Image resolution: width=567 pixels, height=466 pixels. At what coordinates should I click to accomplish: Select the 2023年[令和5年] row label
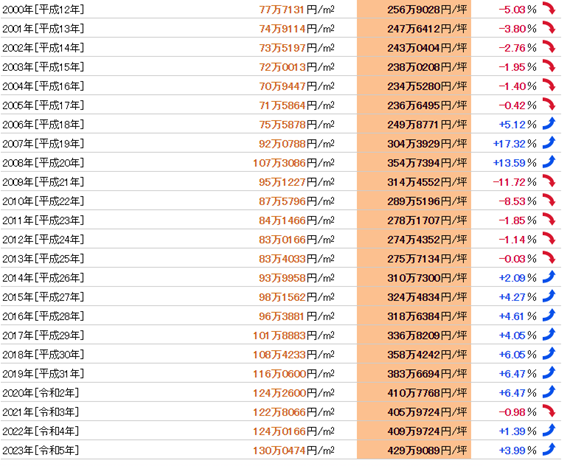pos(40,450)
